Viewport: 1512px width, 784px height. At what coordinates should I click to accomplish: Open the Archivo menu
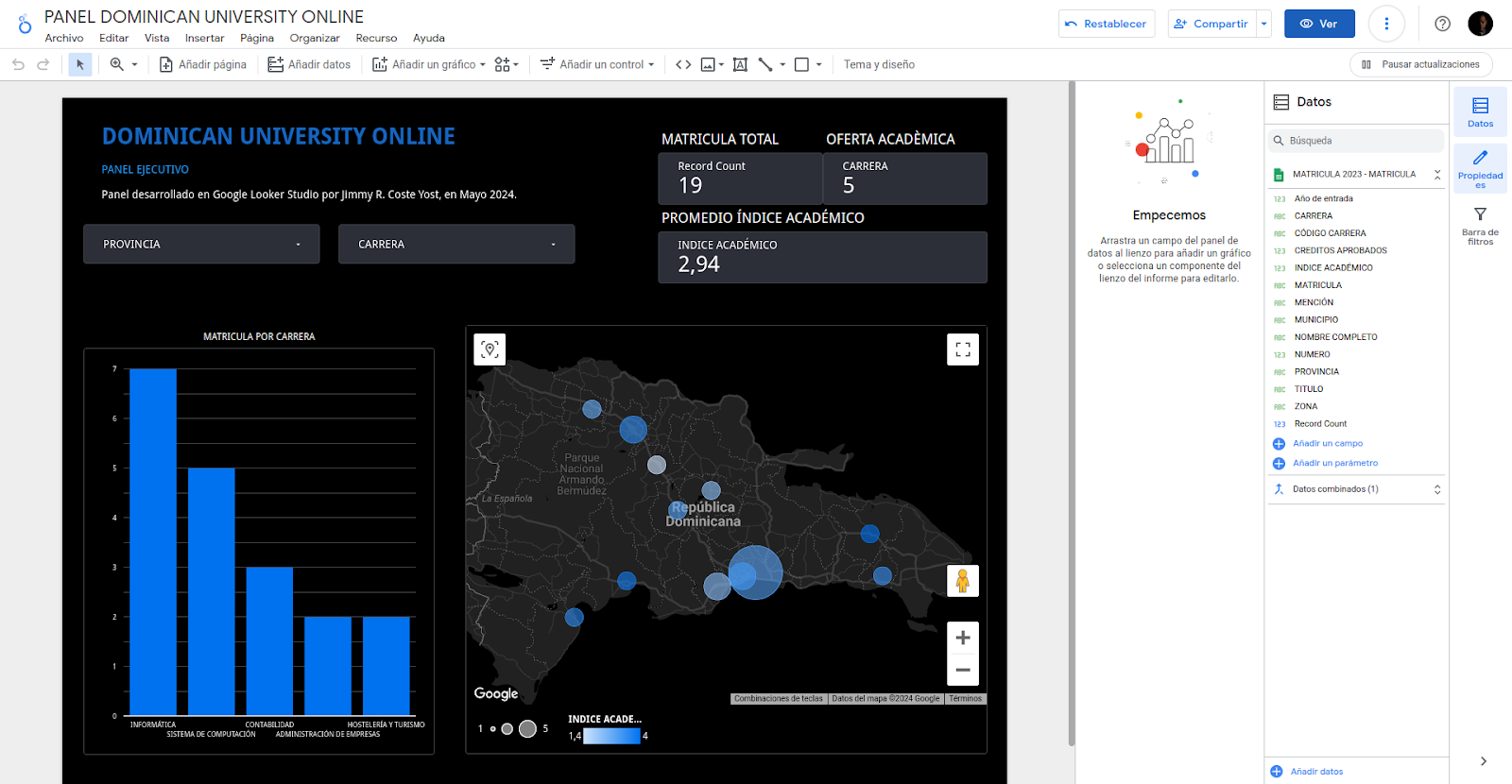click(x=64, y=38)
